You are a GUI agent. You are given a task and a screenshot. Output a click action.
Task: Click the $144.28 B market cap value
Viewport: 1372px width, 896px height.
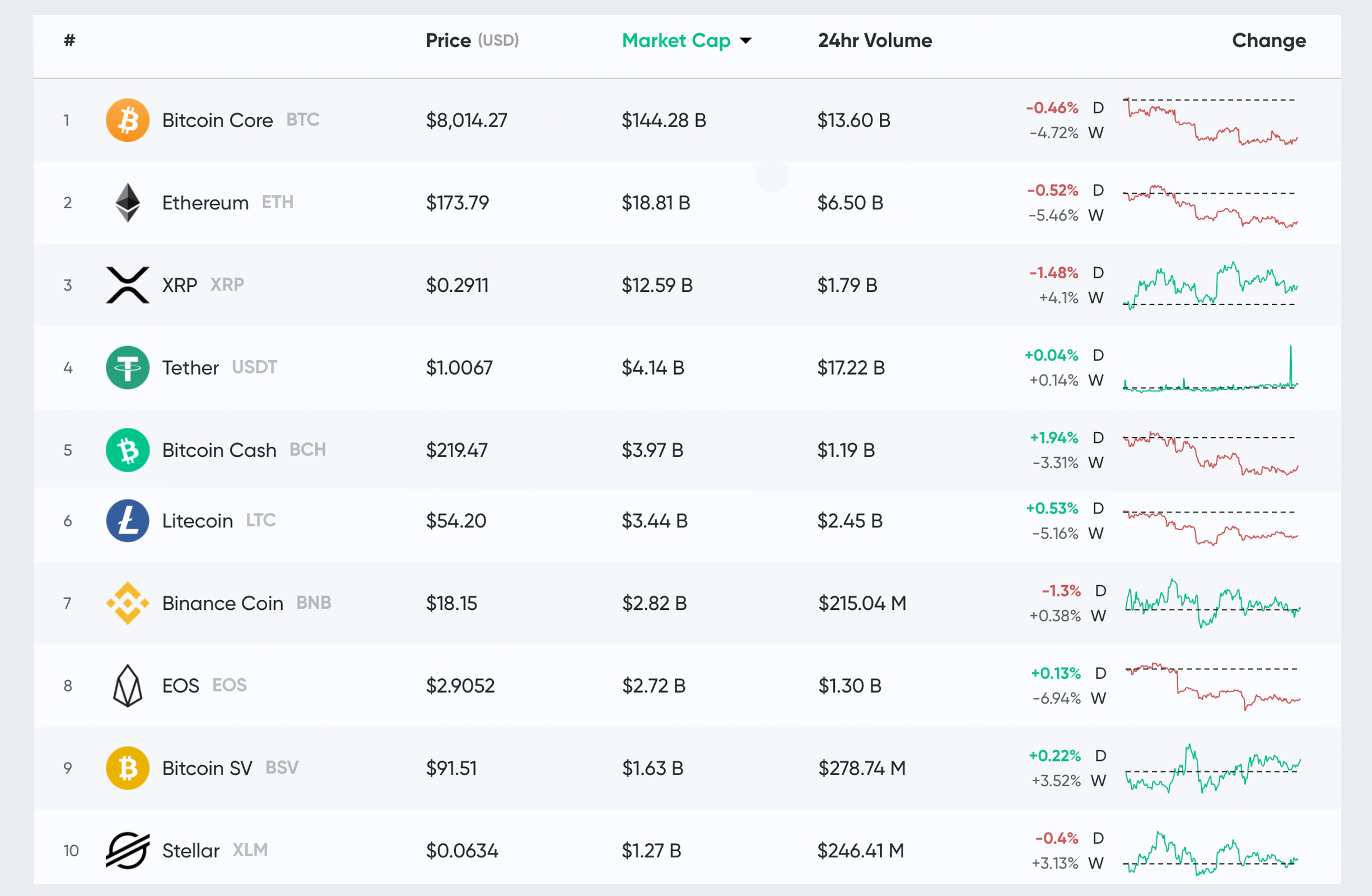(664, 120)
